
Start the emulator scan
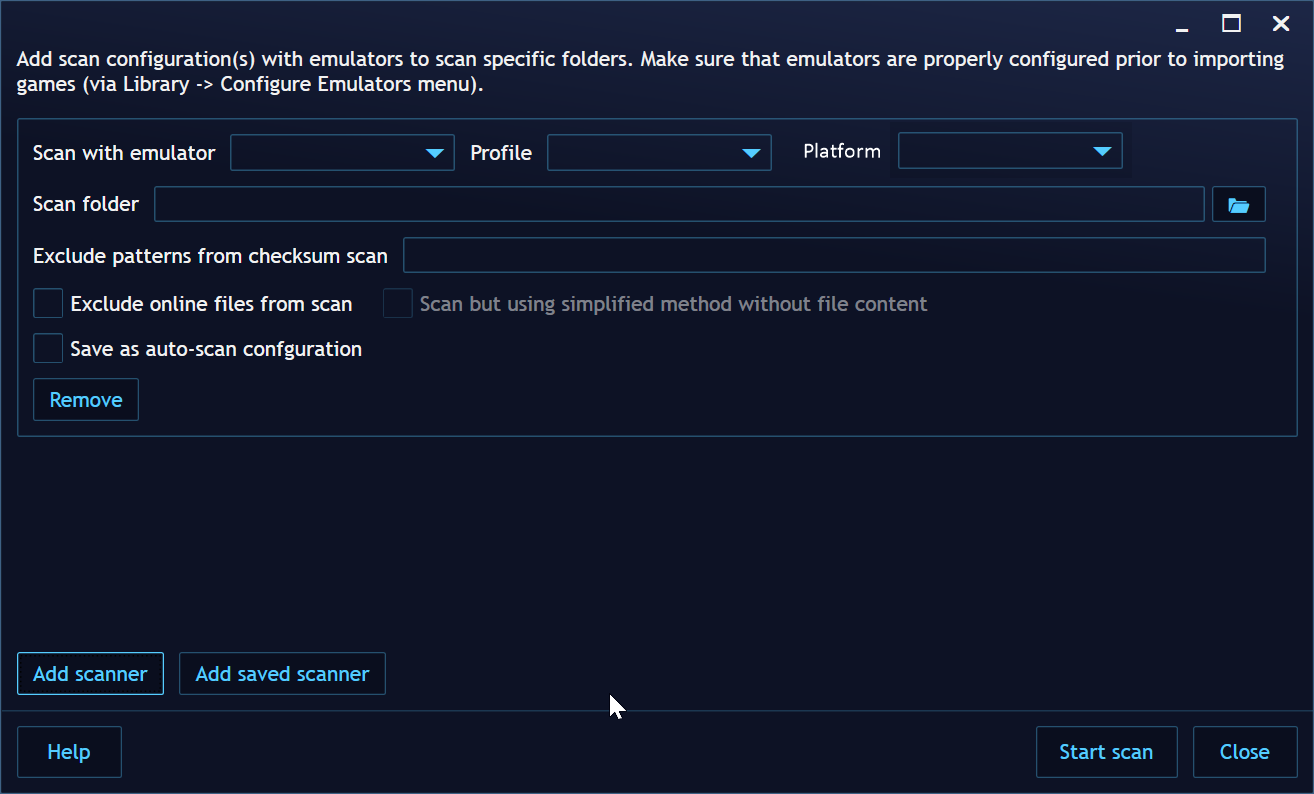pos(1106,751)
